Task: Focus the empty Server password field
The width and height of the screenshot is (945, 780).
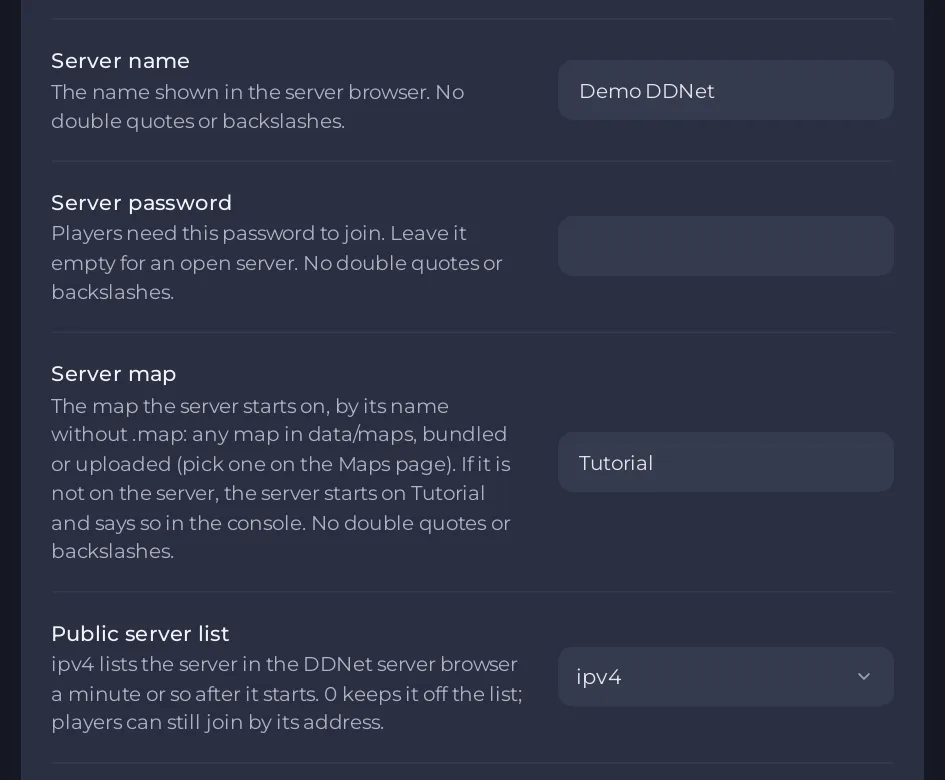Action: pos(726,246)
